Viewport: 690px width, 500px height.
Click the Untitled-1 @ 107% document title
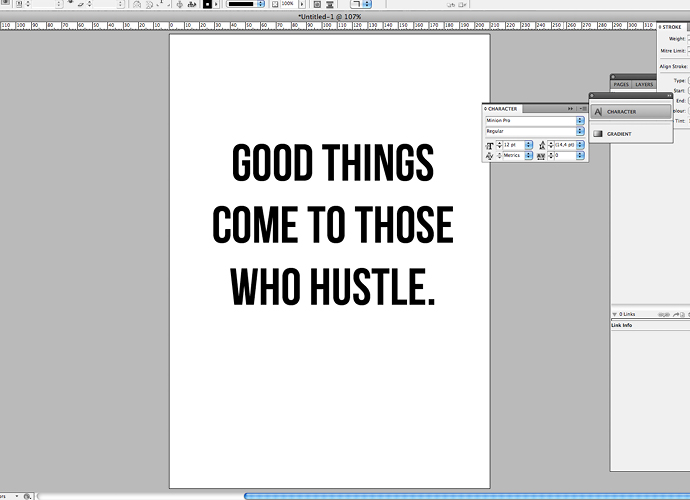[x=330, y=17]
